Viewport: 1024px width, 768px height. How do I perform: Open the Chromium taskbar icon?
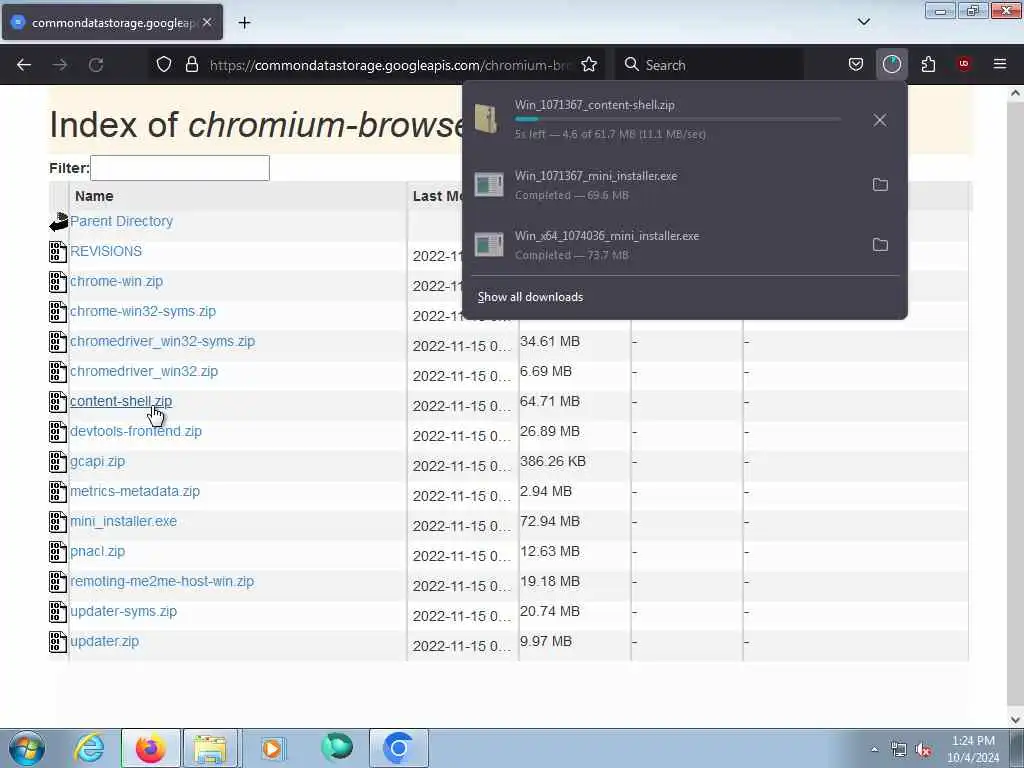pyautogui.click(x=398, y=748)
